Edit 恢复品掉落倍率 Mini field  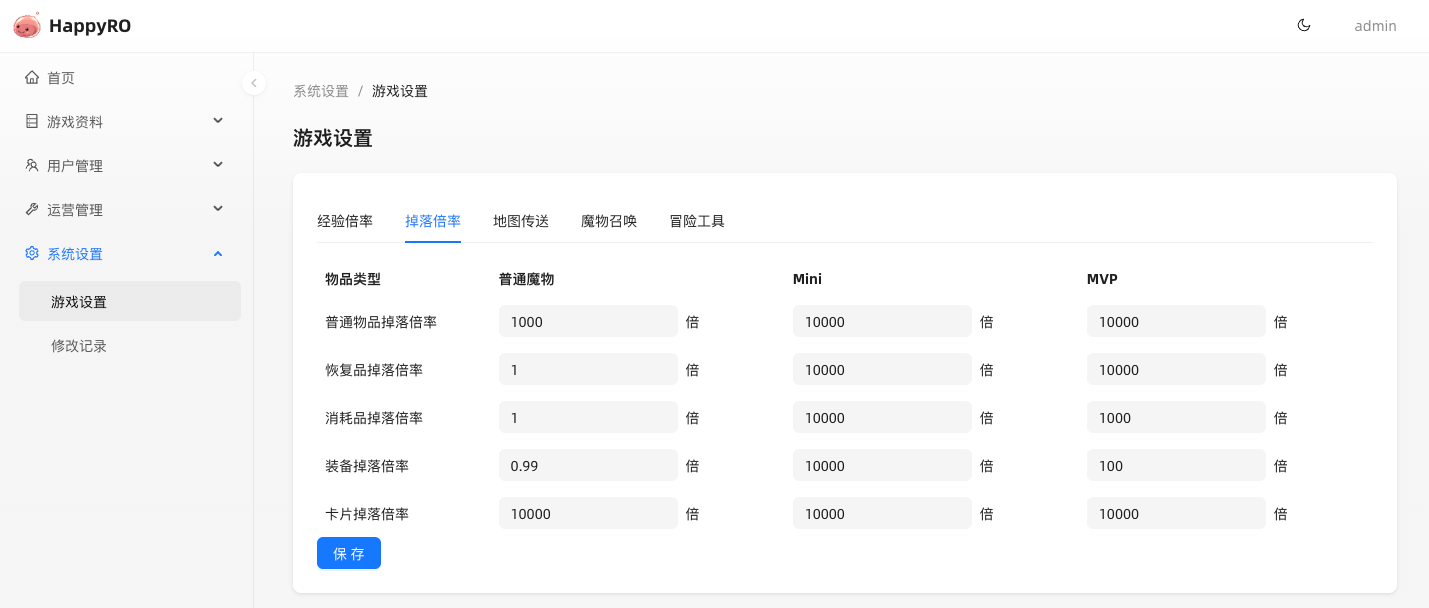pyautogui.click(x=882, y=369)
